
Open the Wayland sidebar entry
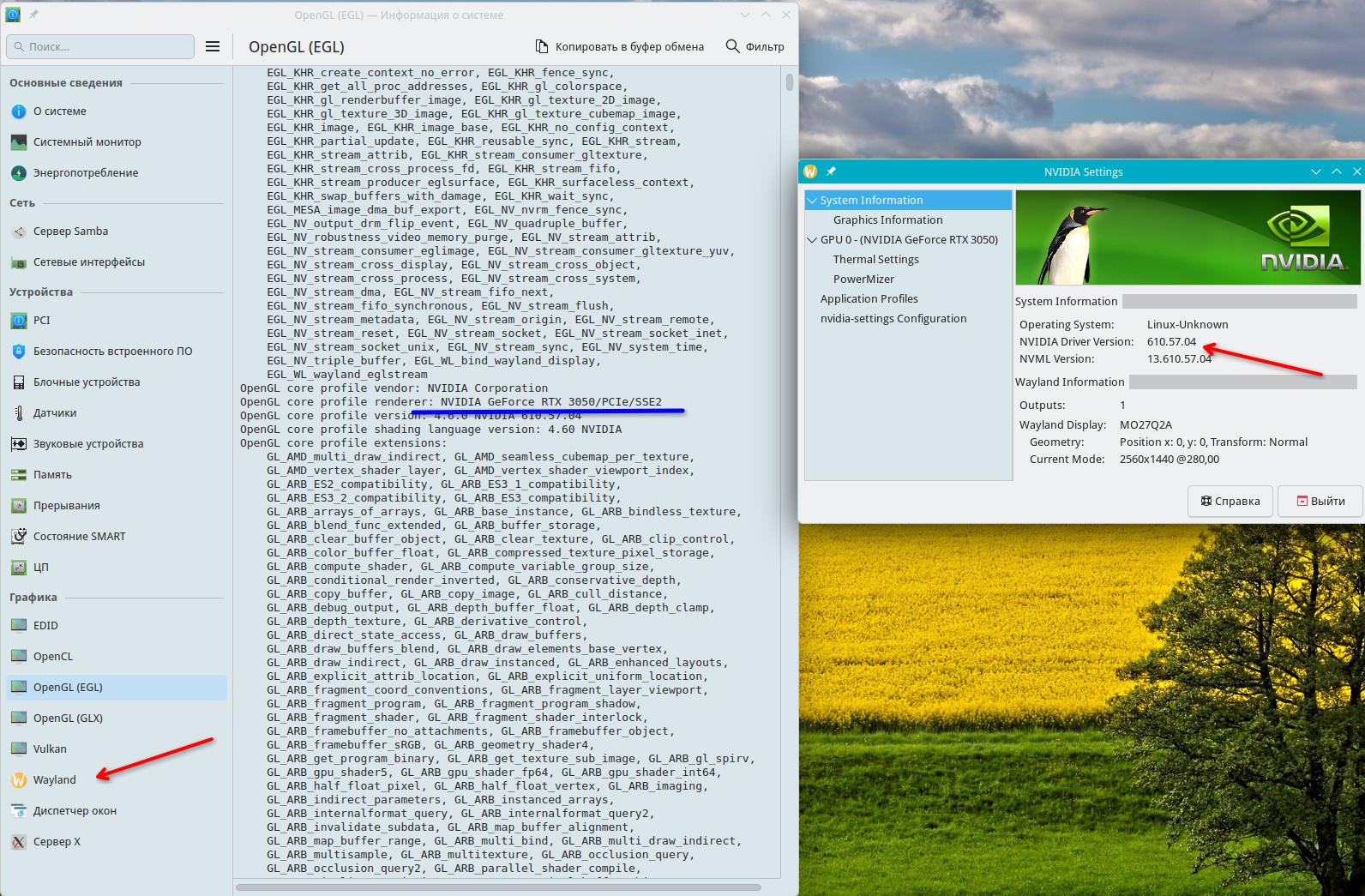[117, 780]
